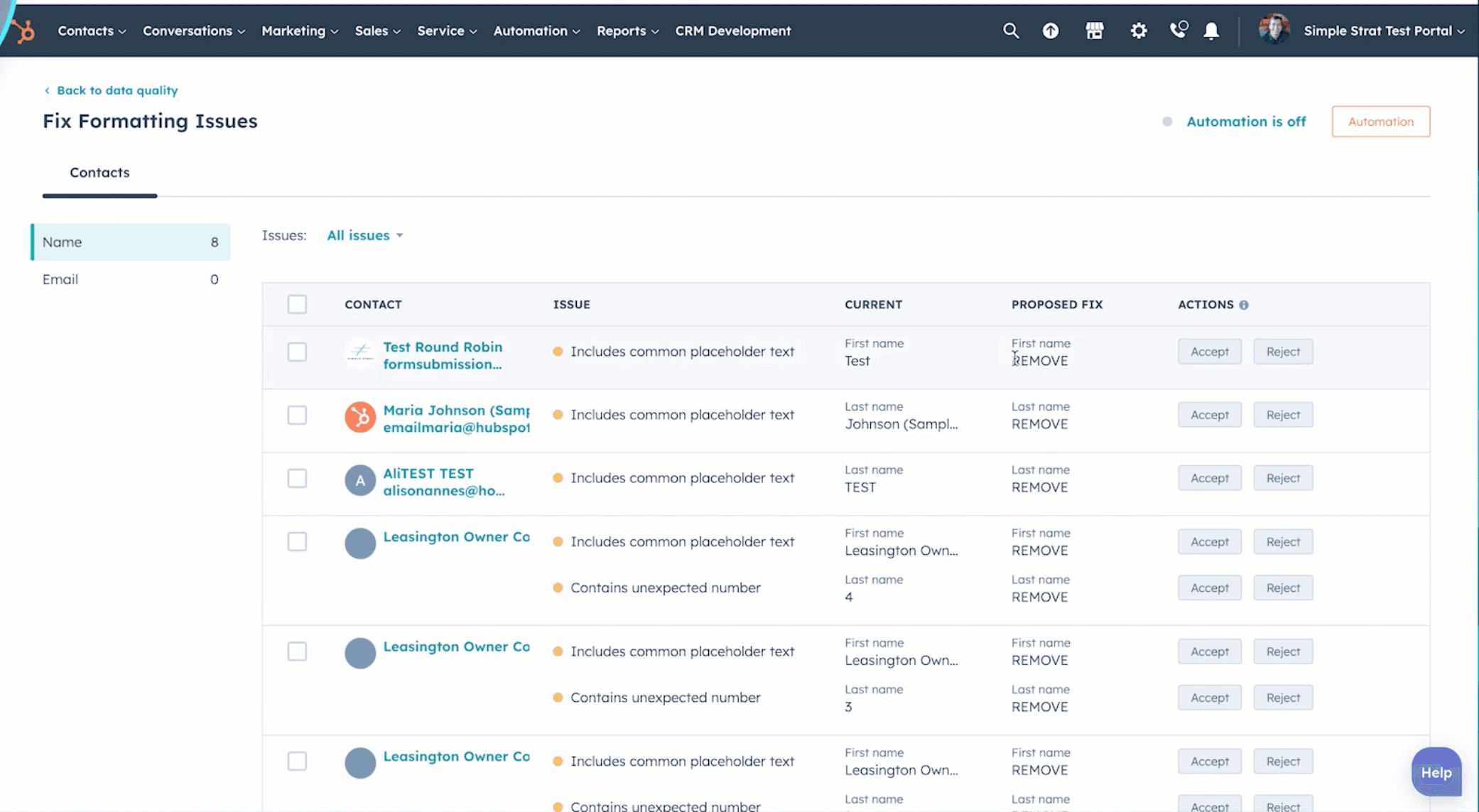Accept the proposed fix for AliTEST TEST

[1209, 477]
